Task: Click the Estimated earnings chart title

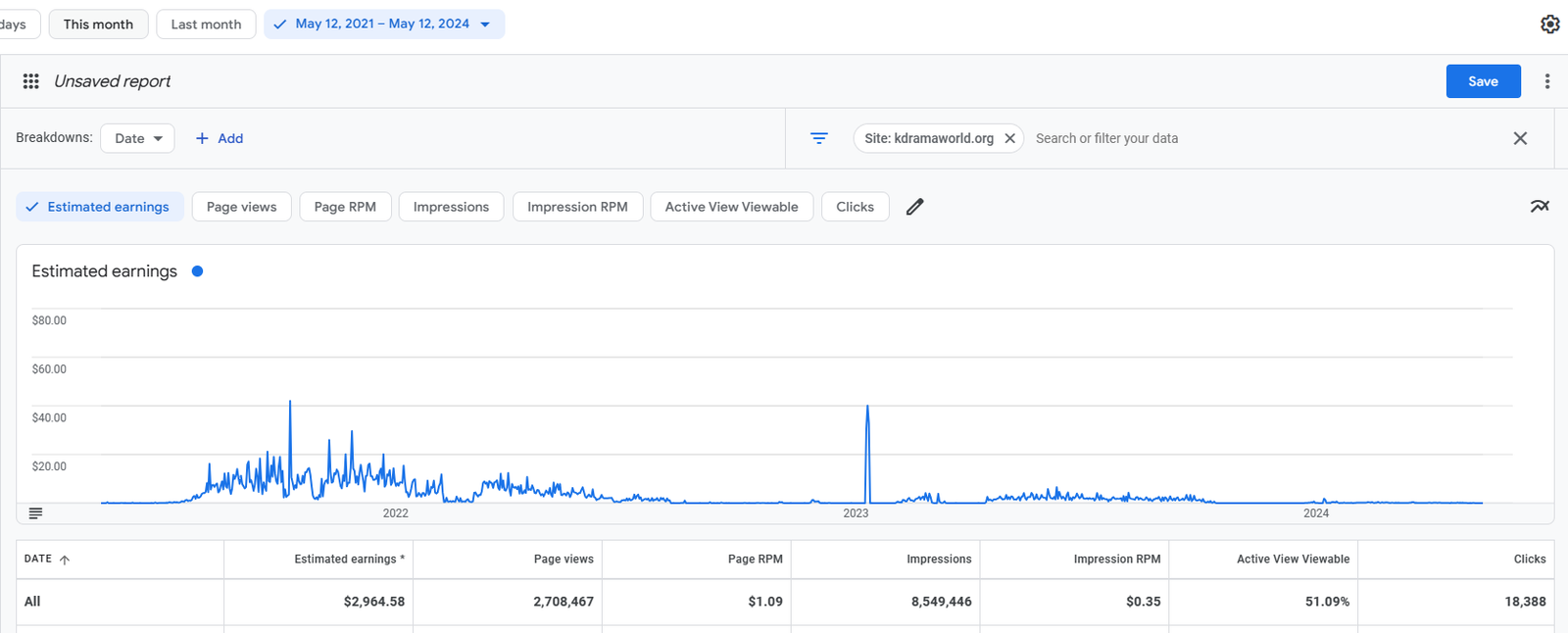Action: (105, 271)
